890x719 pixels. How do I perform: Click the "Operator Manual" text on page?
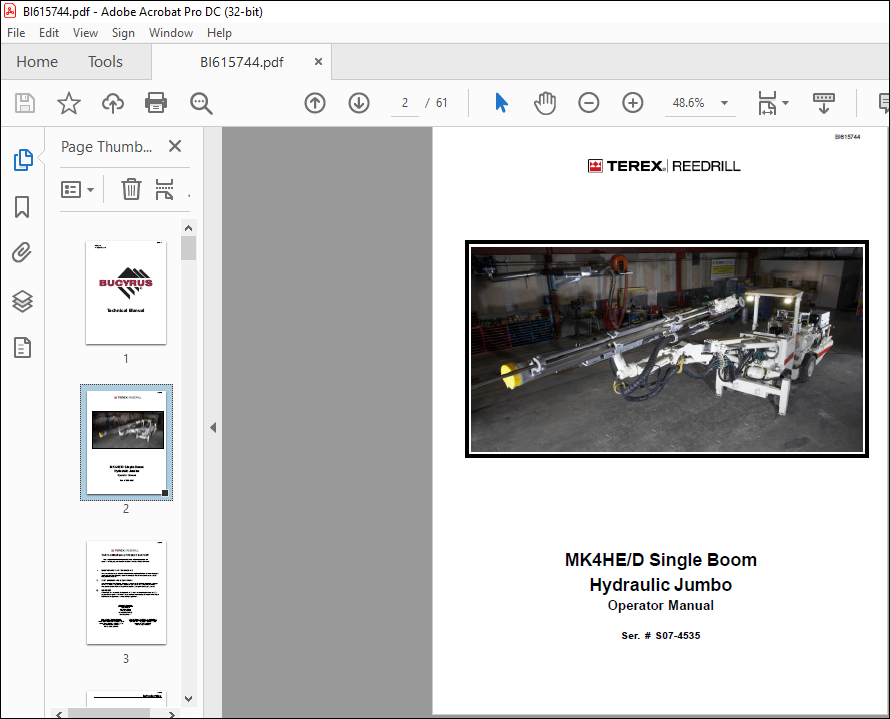[x=661, y=606]
